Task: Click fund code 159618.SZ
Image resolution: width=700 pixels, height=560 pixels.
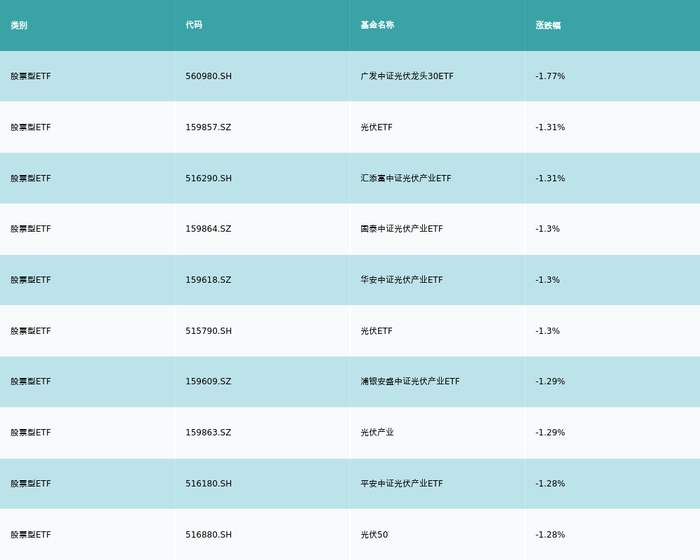Action: [209, 280]
